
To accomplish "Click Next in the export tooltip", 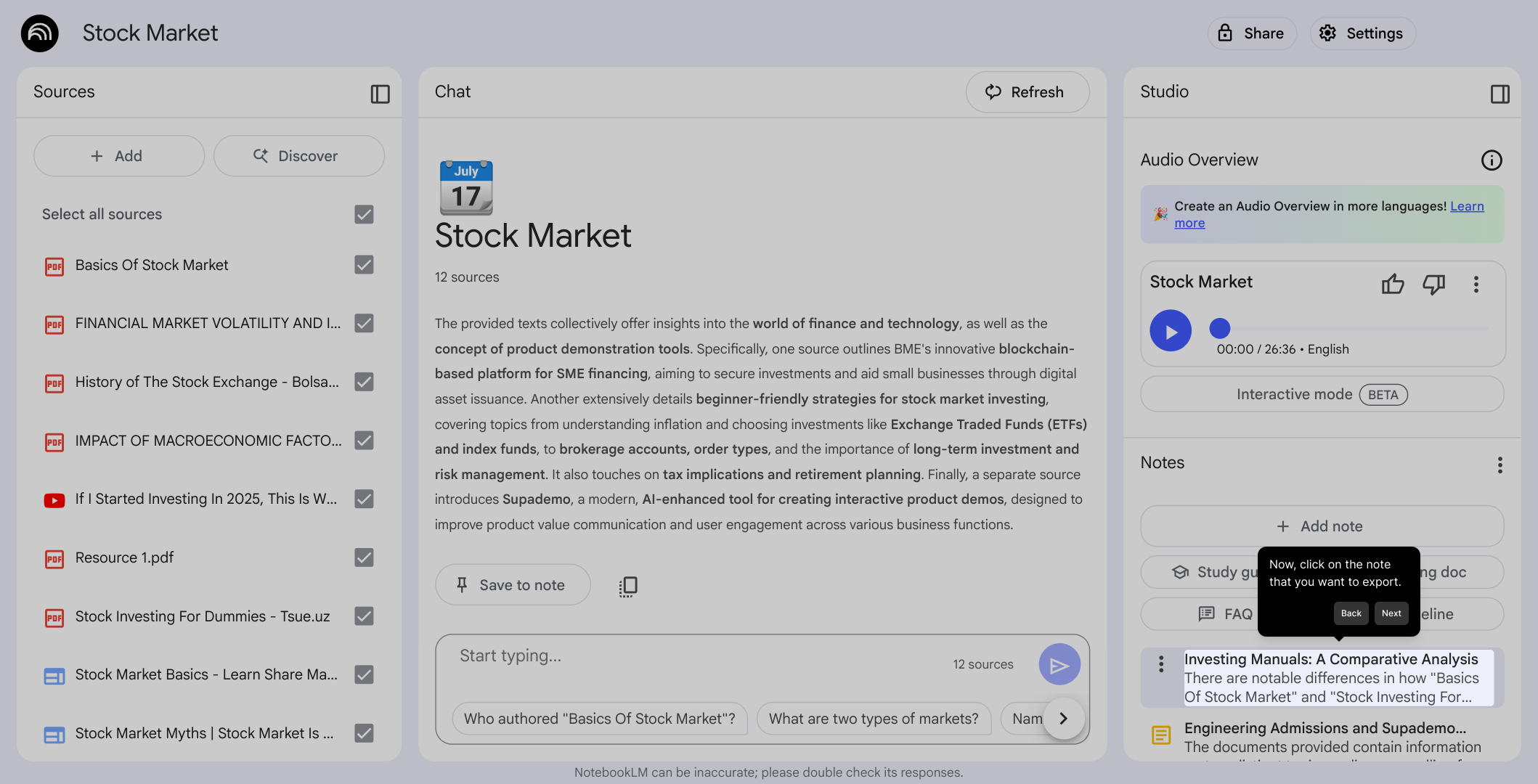I will pyautogui.click(x=1391, y=613).
